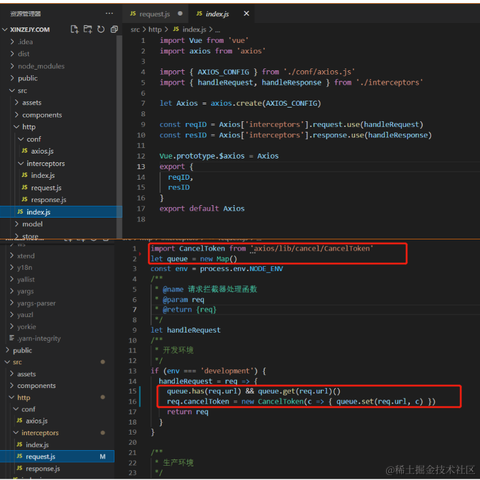Screen dimensions: 480x480
Task: Click the New File icon in explorer header
Action: coord(75,29)
